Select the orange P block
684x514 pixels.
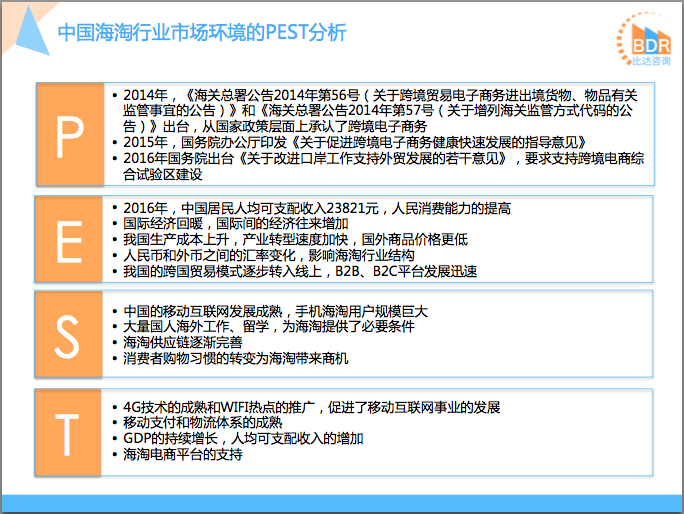click(70, 134)
